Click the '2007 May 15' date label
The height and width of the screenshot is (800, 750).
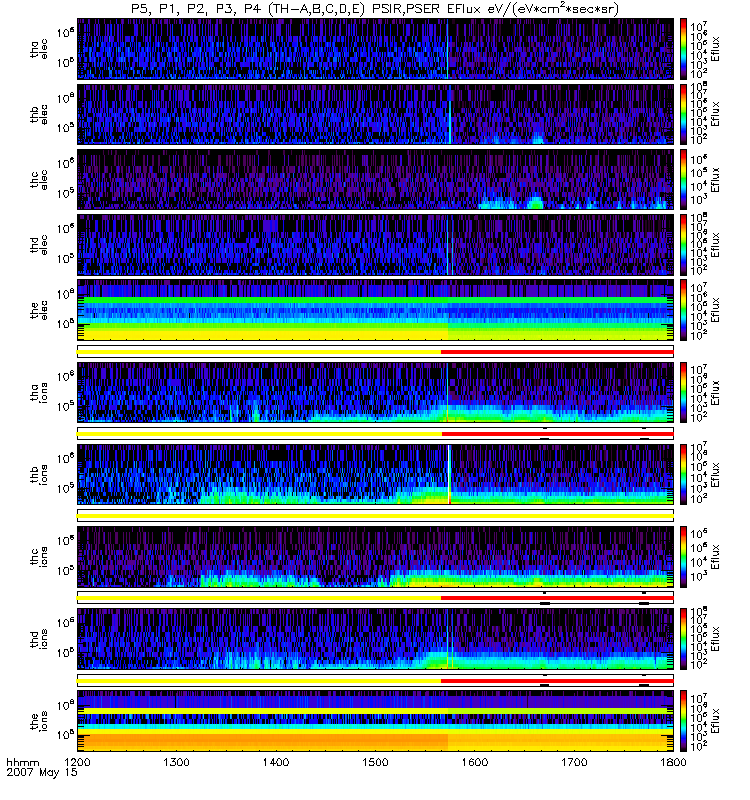(42, 772)
